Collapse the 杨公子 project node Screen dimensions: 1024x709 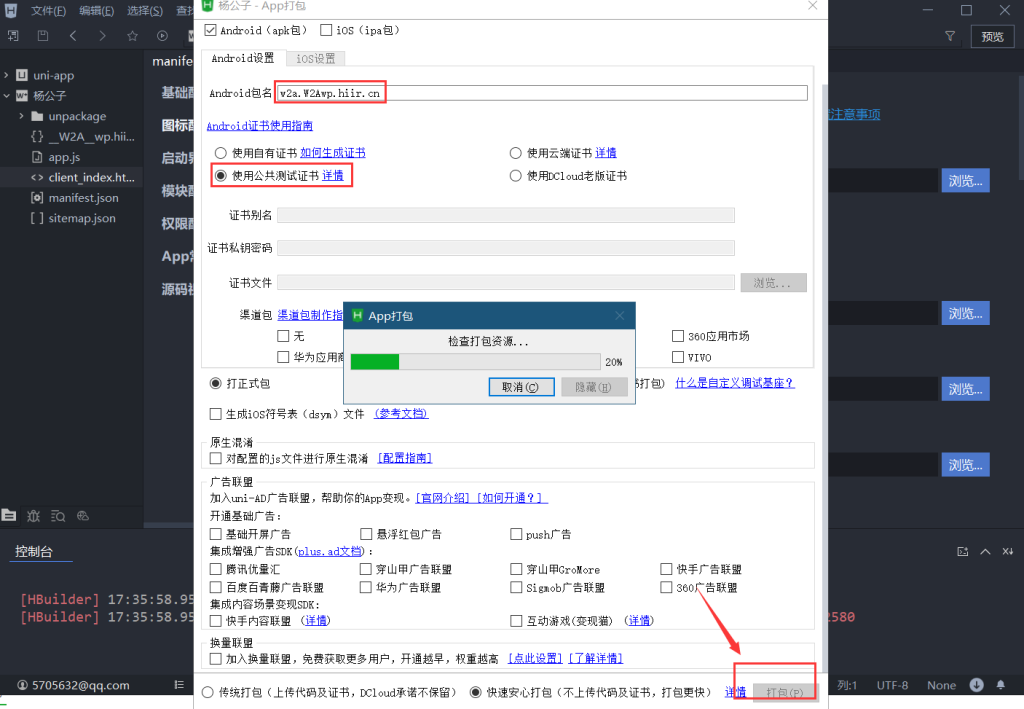[x=7, y=95]
